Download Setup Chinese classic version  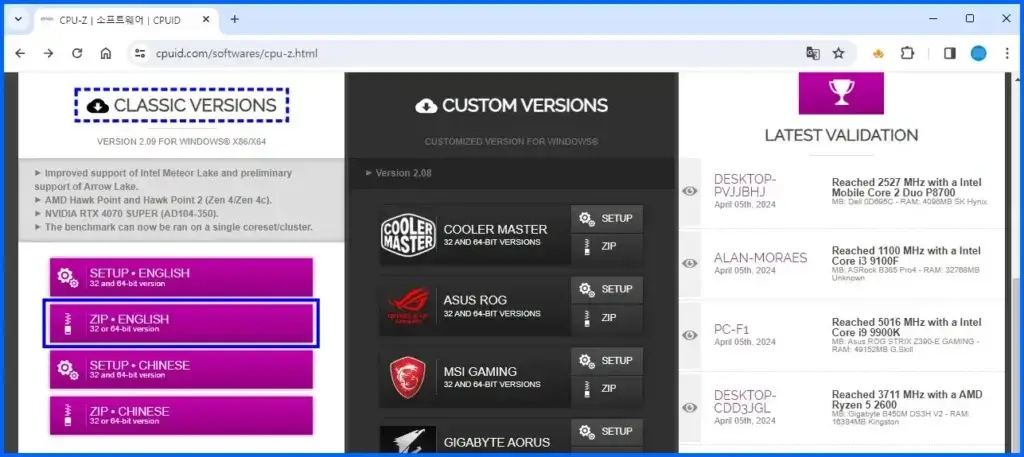(x=182, y=369)
